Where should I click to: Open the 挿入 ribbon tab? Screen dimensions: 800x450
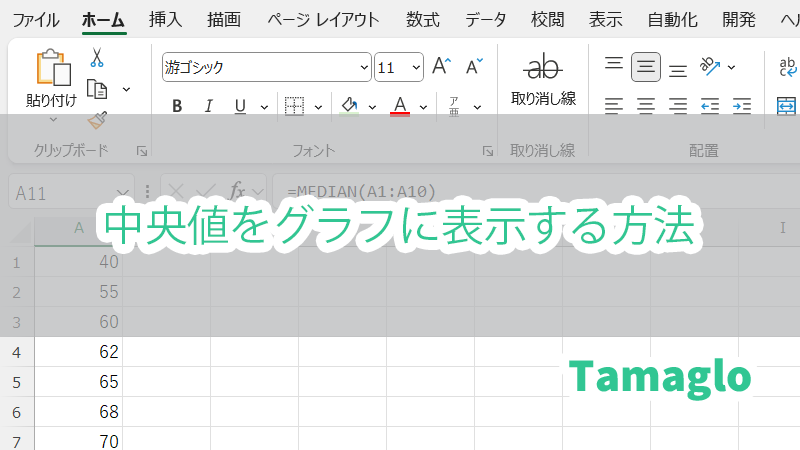point(165,19)
